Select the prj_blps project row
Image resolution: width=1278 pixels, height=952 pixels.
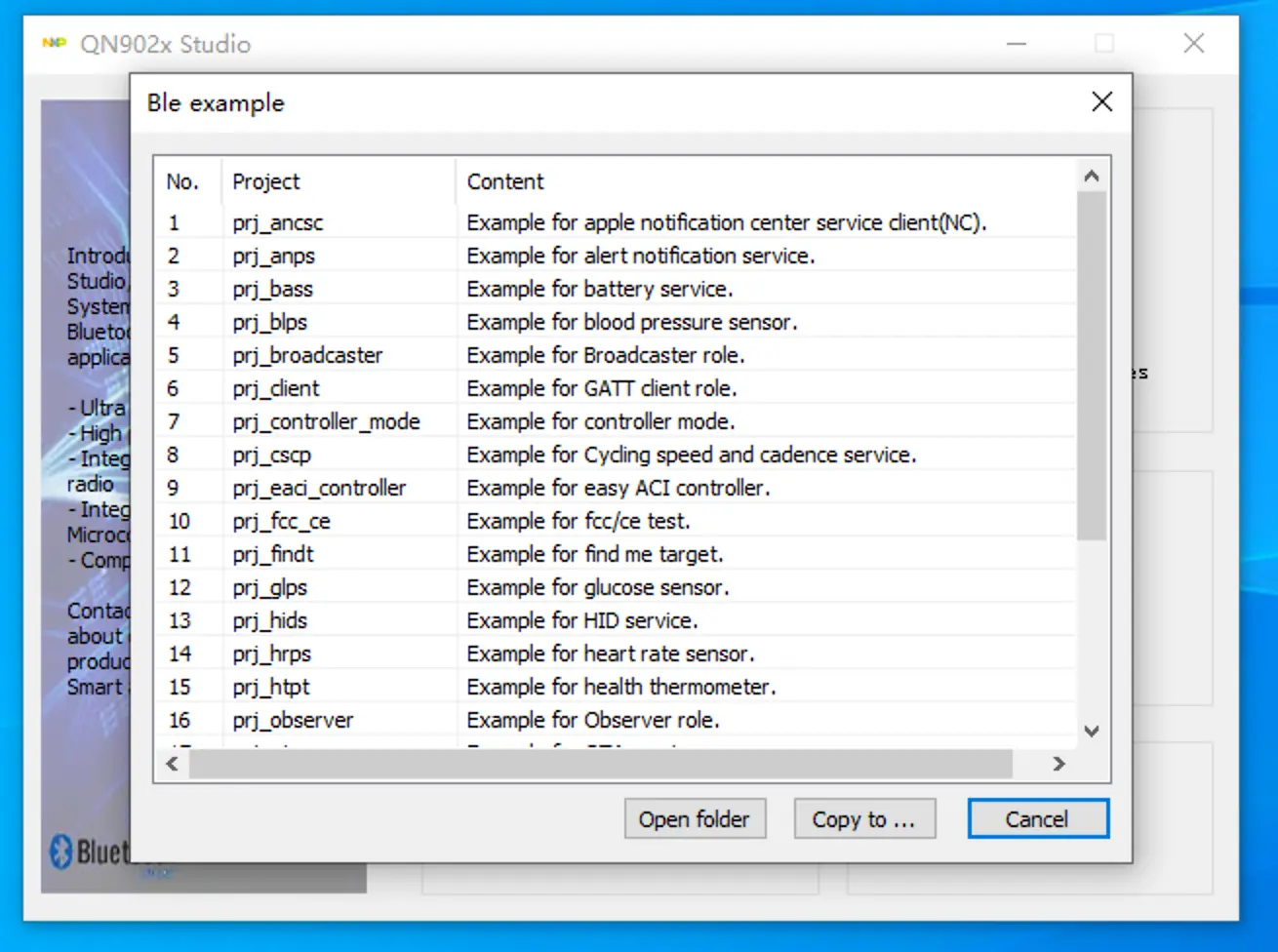(x=617, y=322)
